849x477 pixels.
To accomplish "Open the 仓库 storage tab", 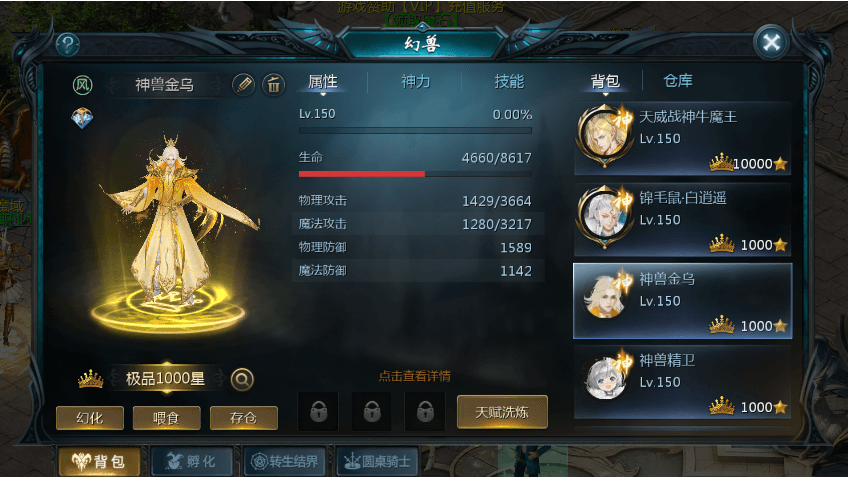I will click(x=678, y=81).
